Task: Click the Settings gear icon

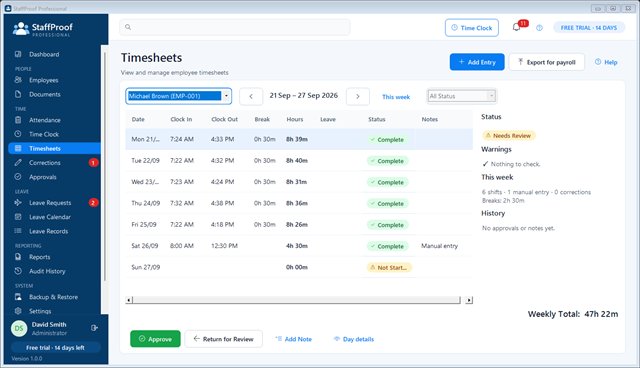Action: click(x=18, y=311)
